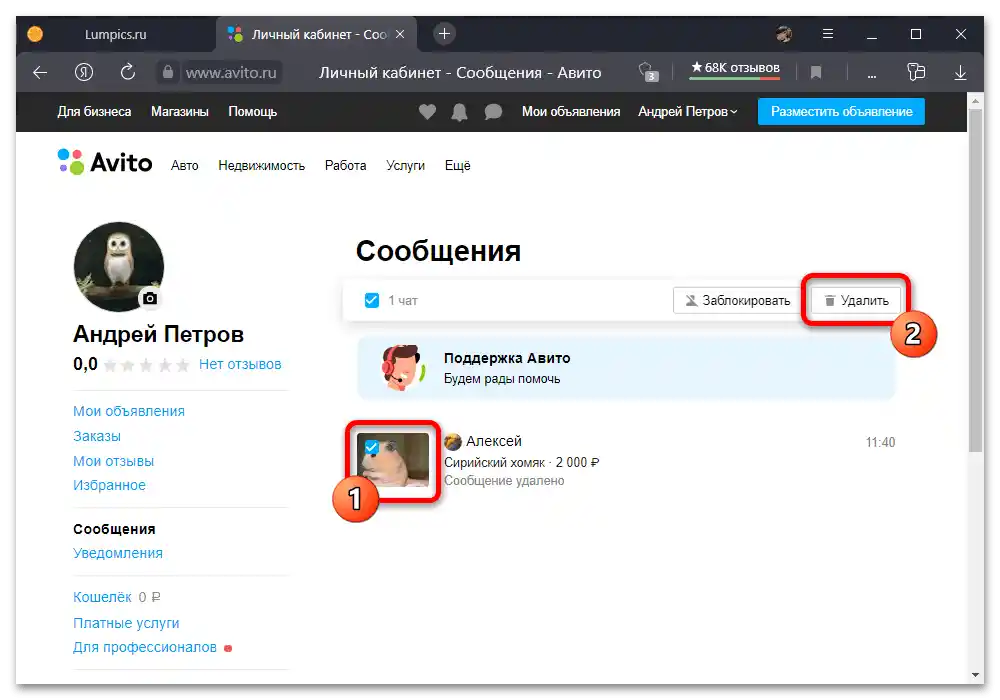Open the Магазины menu item
Image resolution: width=1000 pixels, height=700 pixels.
[x=180, y=112]
